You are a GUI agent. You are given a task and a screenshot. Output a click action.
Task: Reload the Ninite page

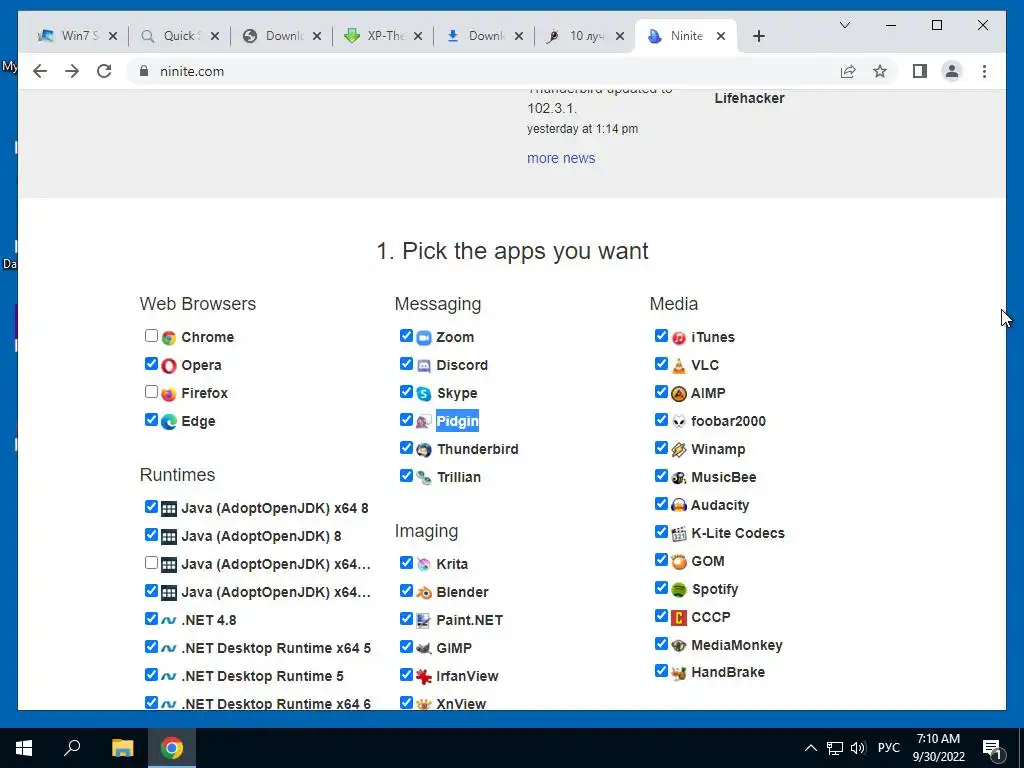tap(104, 71)
